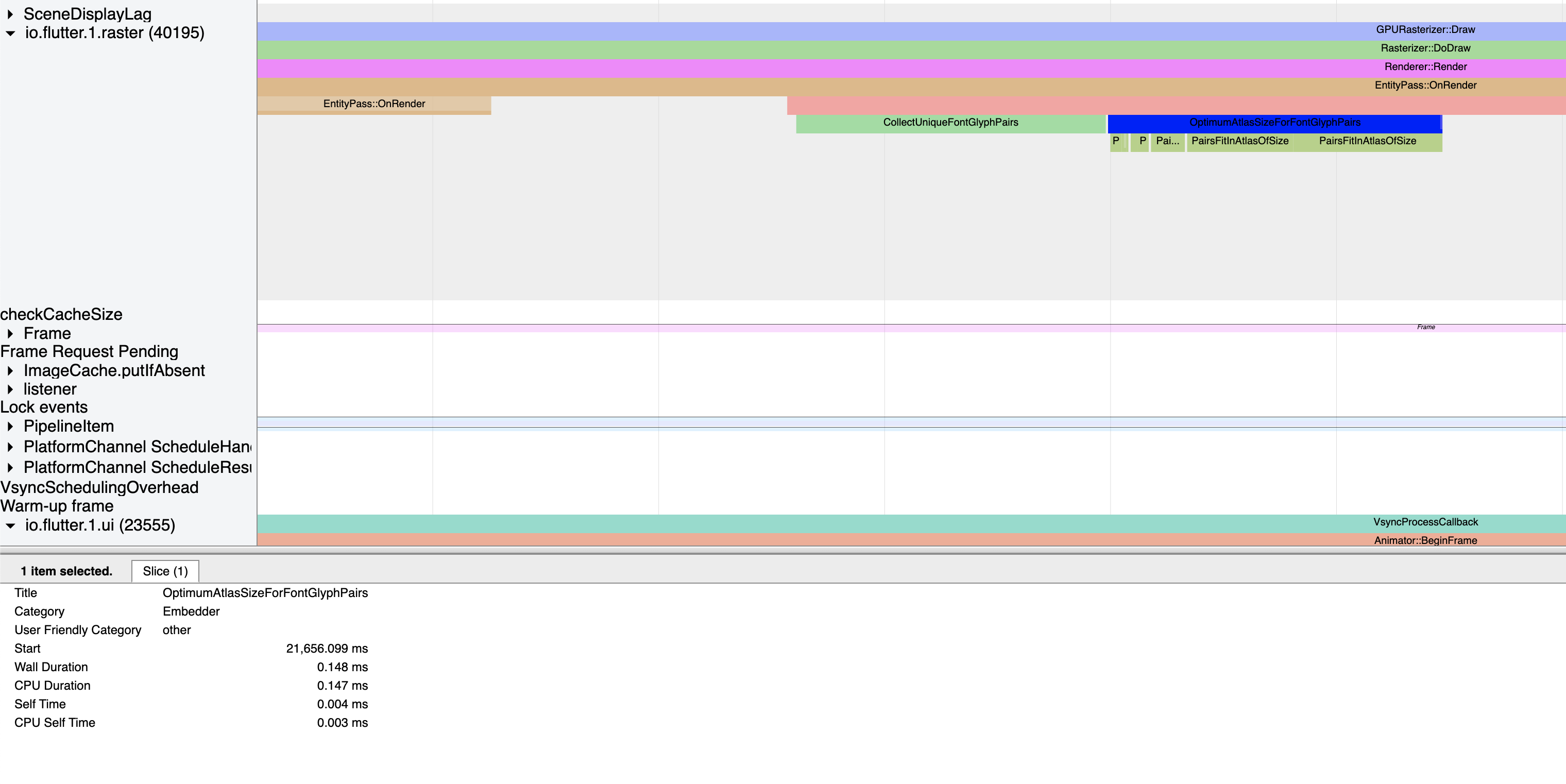This screenshot has width=1566, height=784.
Task: Expand the SceneDisplayLag row
Action: [10, 14]
